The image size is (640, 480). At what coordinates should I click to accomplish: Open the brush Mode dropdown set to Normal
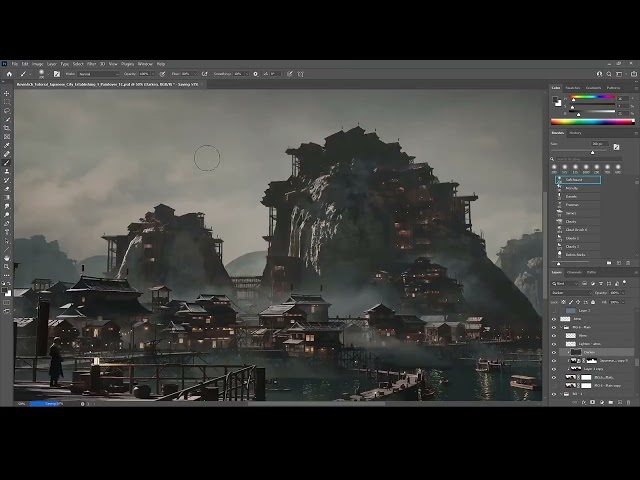[98, 74]
